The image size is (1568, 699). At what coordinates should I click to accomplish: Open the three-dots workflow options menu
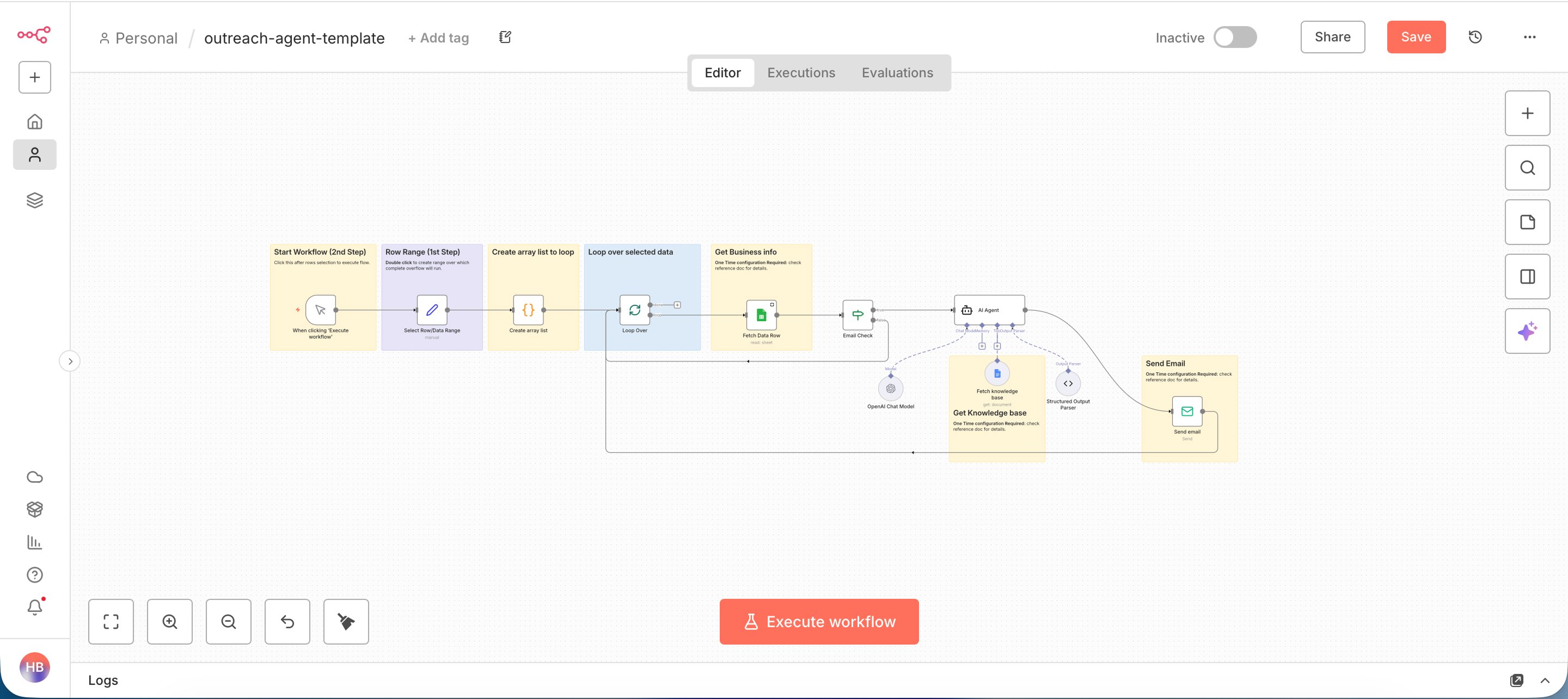(x=1529, y=37)
